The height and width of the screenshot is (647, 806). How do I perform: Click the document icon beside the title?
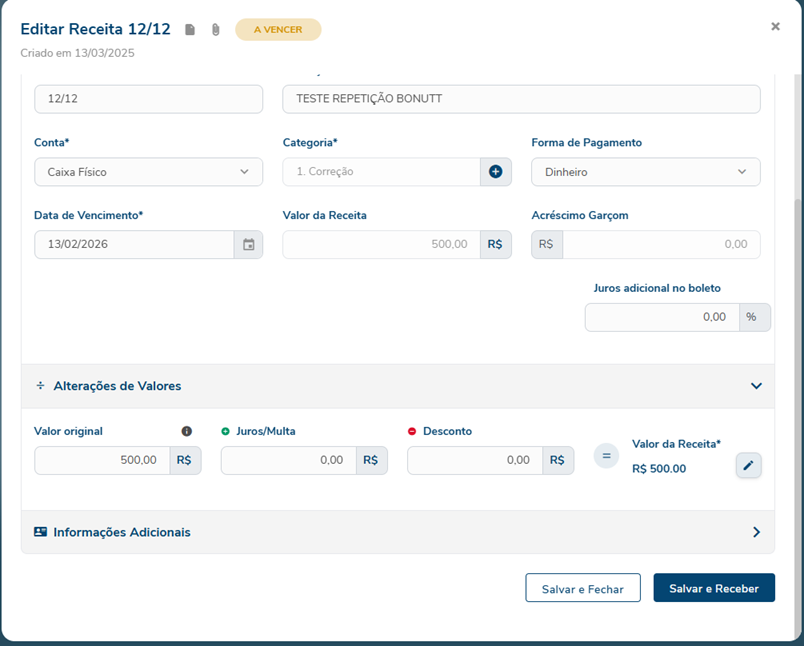tap(190, 30)
